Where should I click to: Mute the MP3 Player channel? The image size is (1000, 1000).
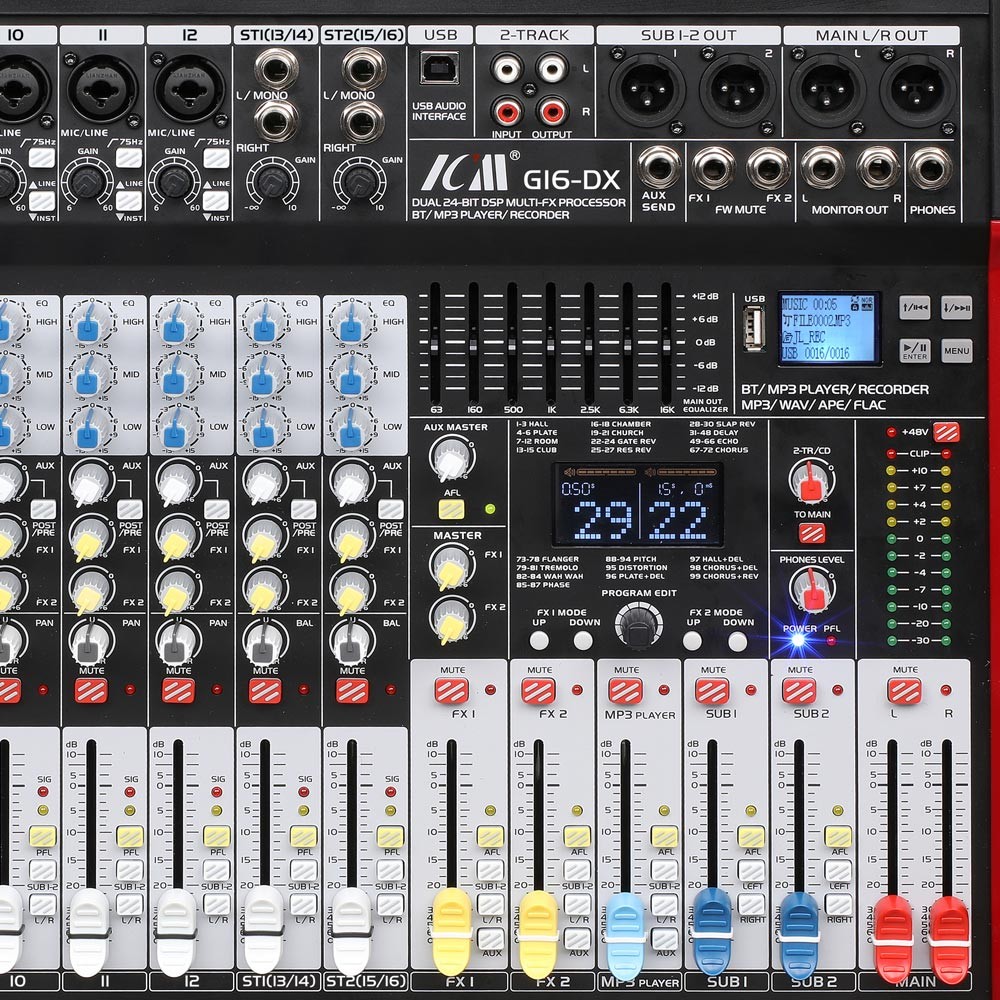(626, 691)
